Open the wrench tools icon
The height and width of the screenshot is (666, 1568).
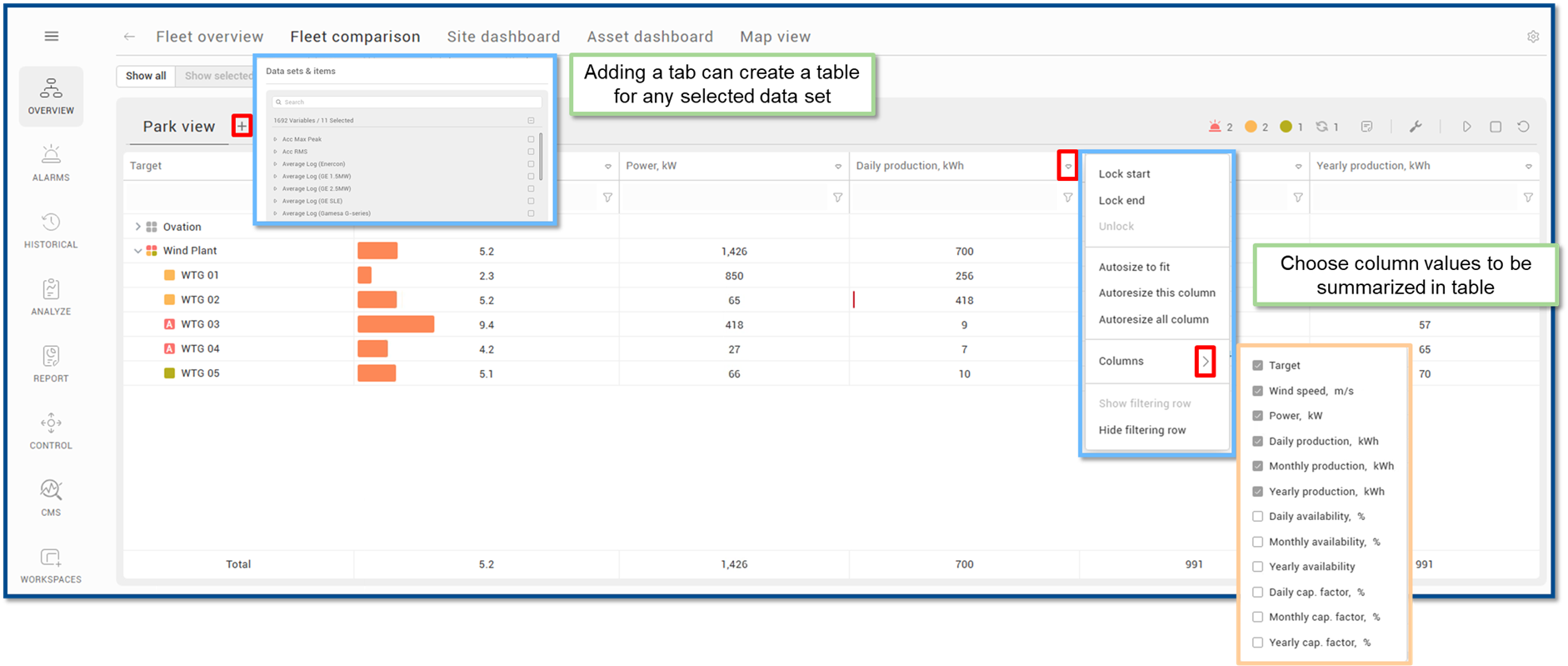pos(1416,127)
